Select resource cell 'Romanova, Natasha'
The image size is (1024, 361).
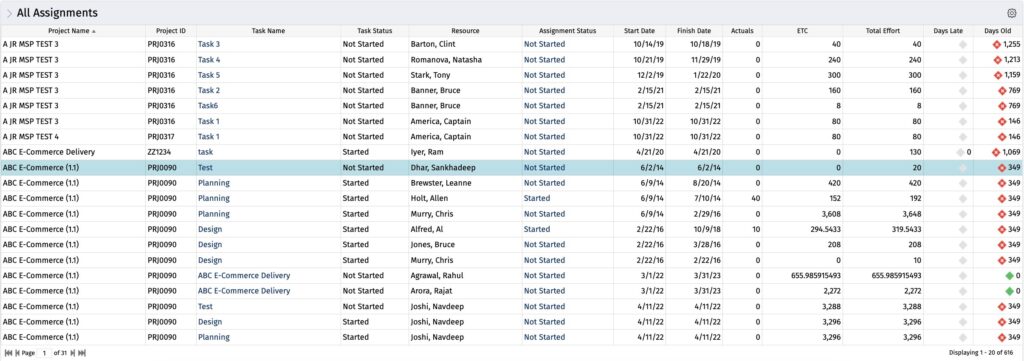[466, 59]
